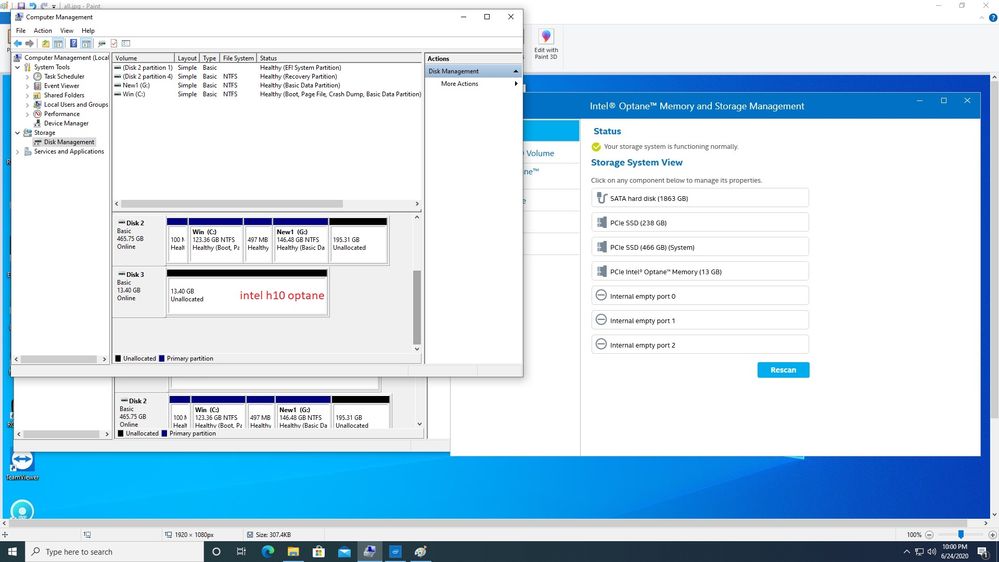Collapse Storage tree node
The width and height of the screenshot is (999, 562).
point(18,133)
